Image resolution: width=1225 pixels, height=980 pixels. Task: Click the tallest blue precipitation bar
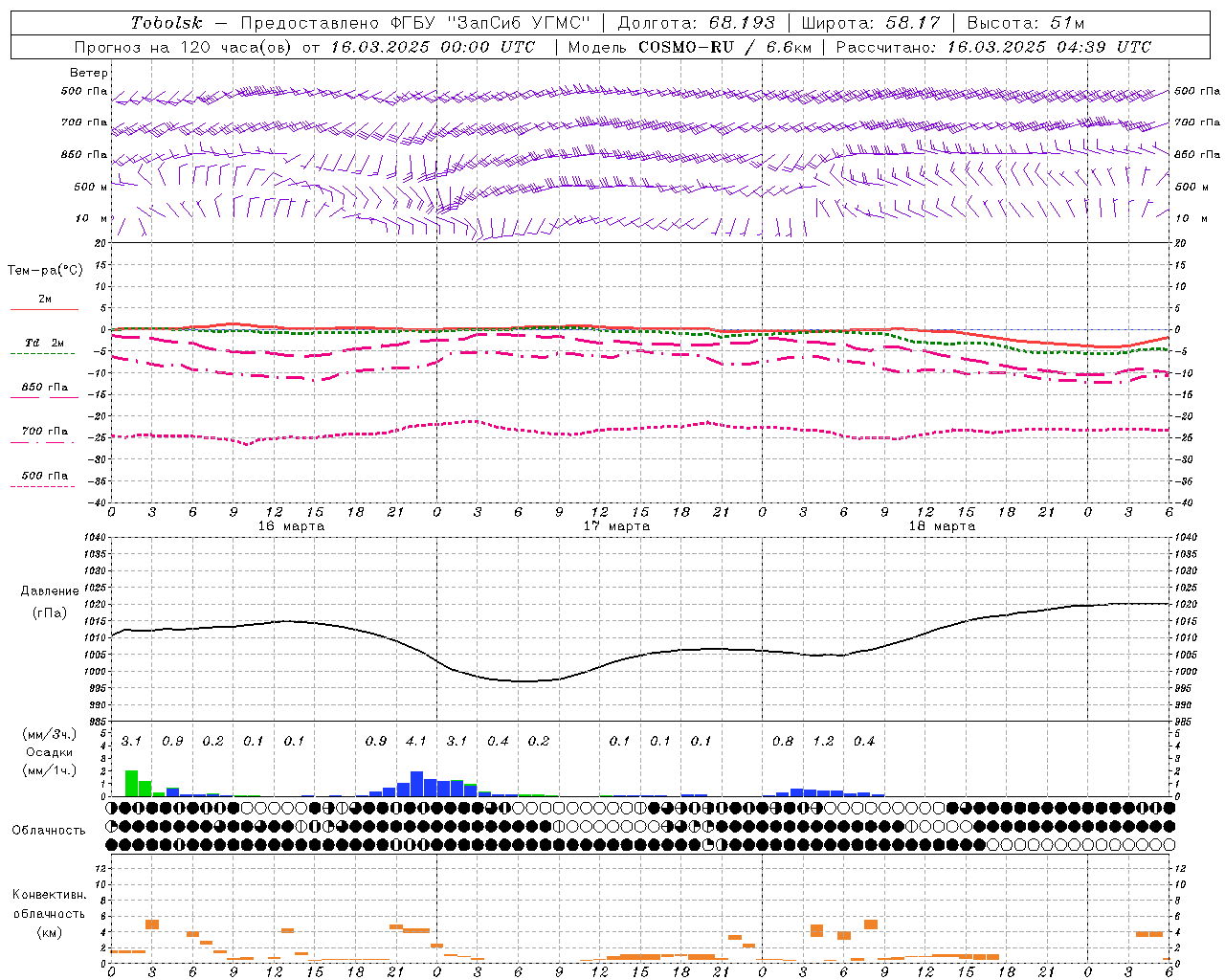pyautogui.click(x=416, y=784)
